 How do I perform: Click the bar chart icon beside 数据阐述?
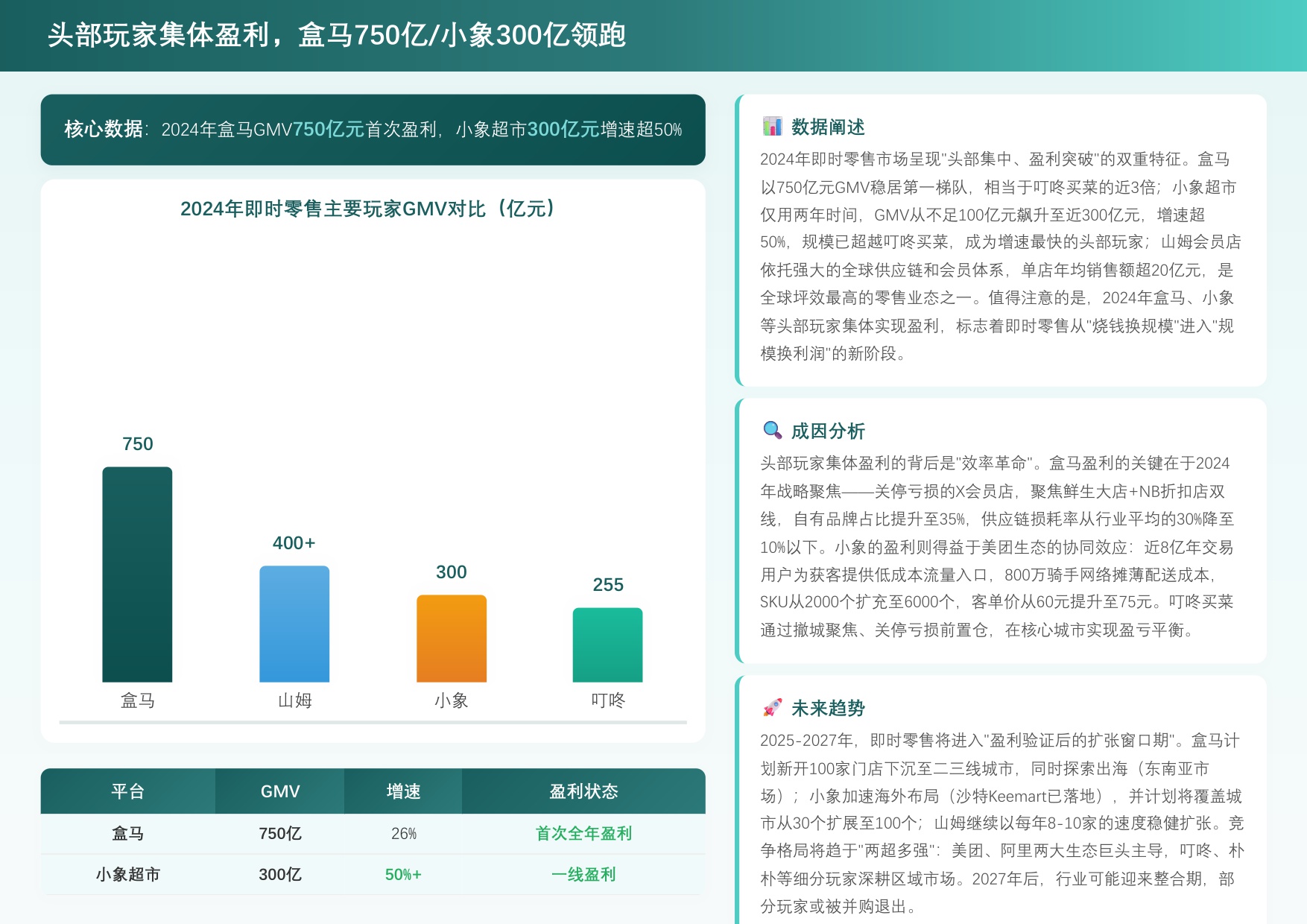point(773,127)
